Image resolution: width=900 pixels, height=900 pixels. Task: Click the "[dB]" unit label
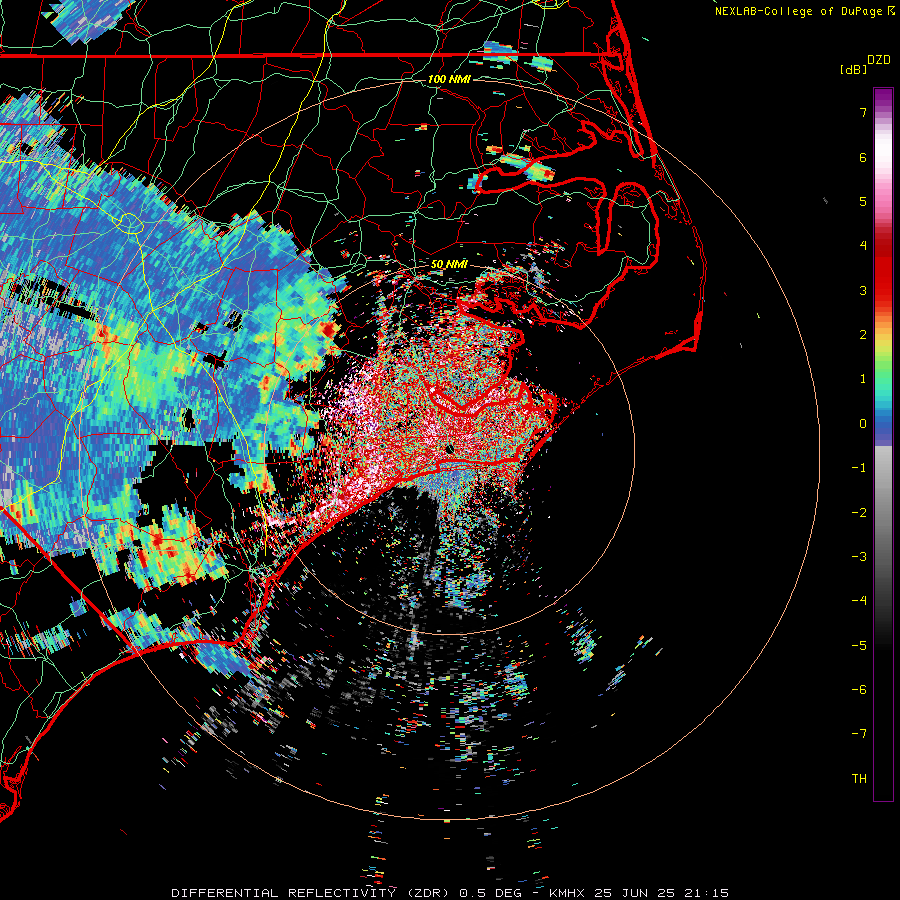[x=854, y=69]
